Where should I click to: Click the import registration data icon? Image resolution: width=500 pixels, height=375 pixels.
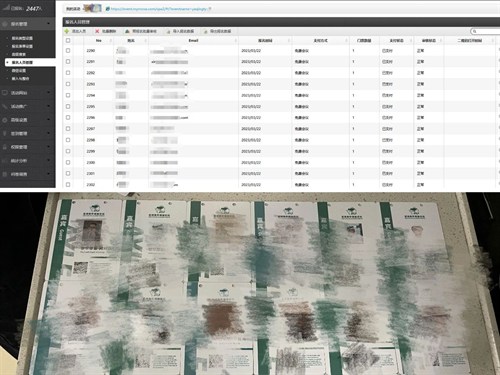point(168,31)
